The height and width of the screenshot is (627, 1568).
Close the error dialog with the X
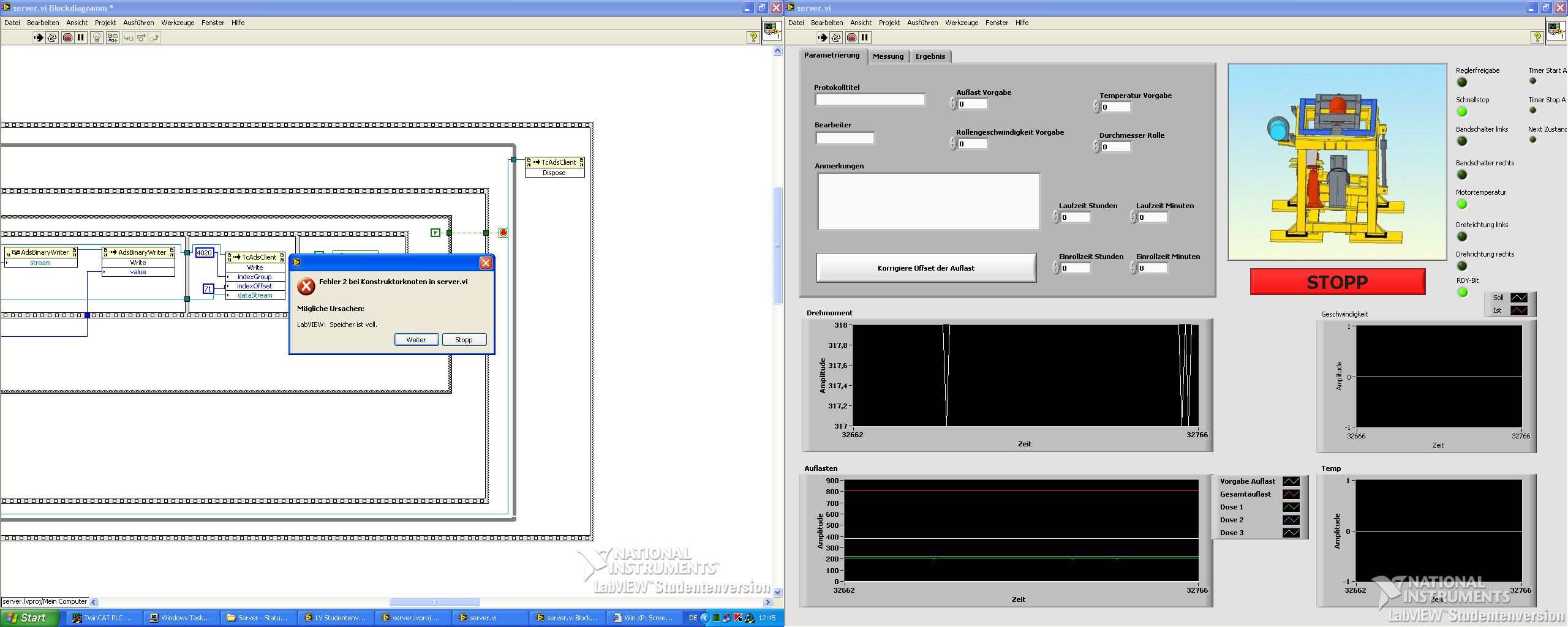486,263
